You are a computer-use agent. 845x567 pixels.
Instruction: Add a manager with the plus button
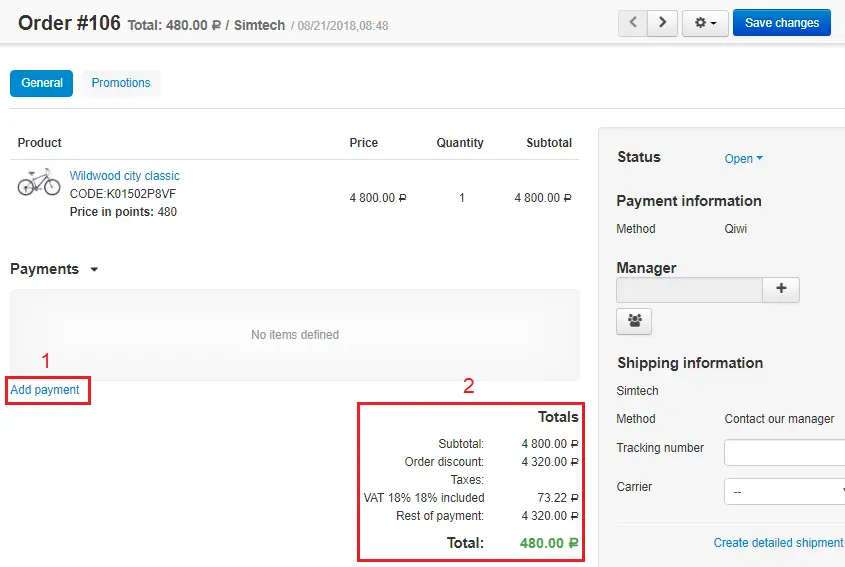click(781, 290)
